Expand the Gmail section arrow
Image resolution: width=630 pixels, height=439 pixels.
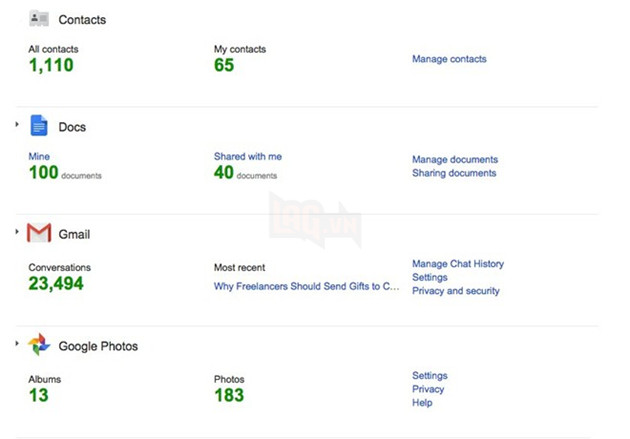[x=18, y=232]
